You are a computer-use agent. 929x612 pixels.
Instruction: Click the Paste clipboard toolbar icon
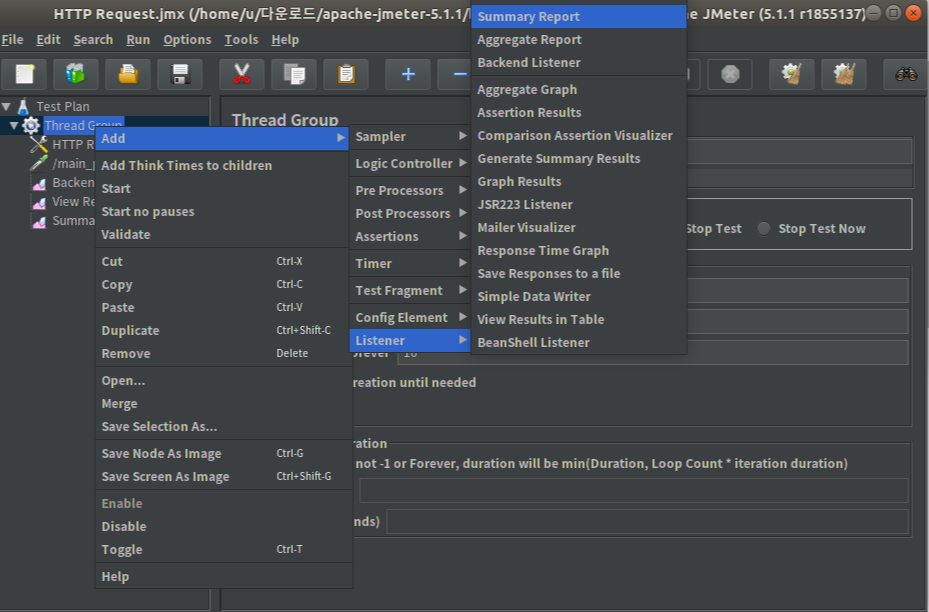click(346, 74)
